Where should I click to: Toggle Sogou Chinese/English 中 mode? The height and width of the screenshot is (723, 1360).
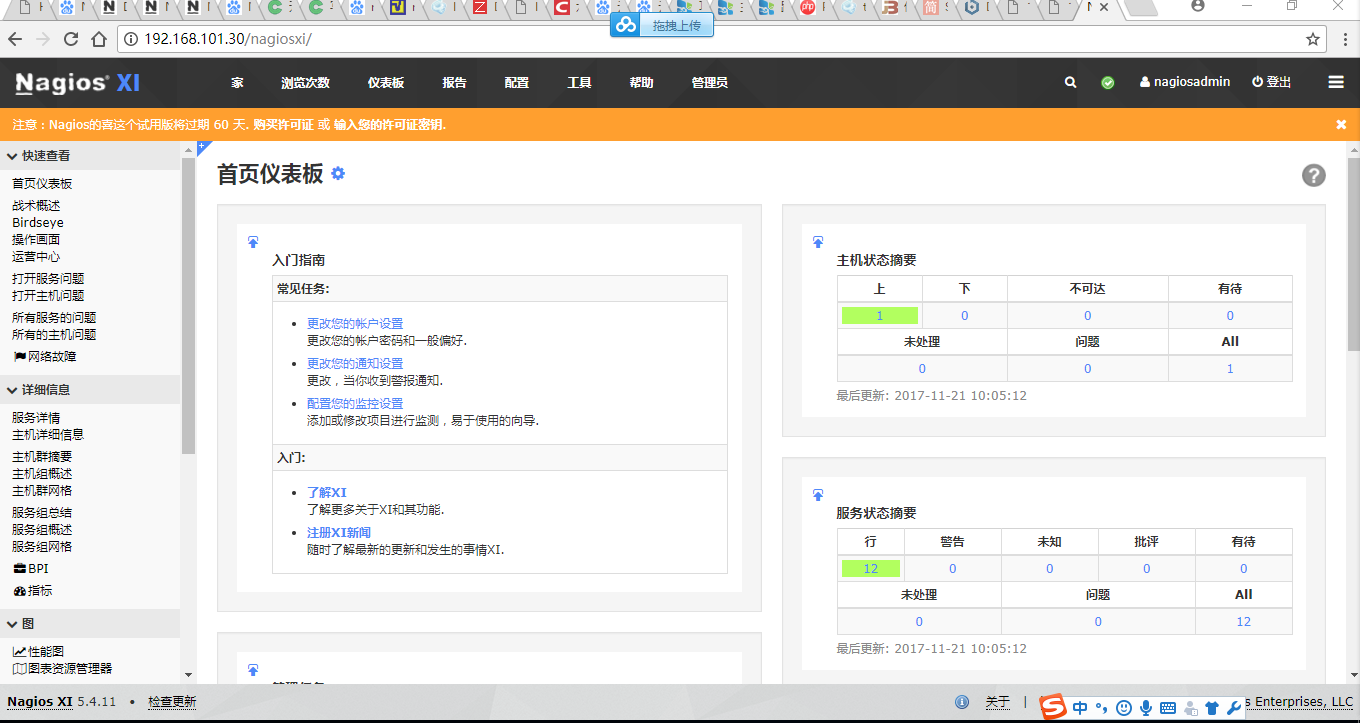pos(1080,708)
